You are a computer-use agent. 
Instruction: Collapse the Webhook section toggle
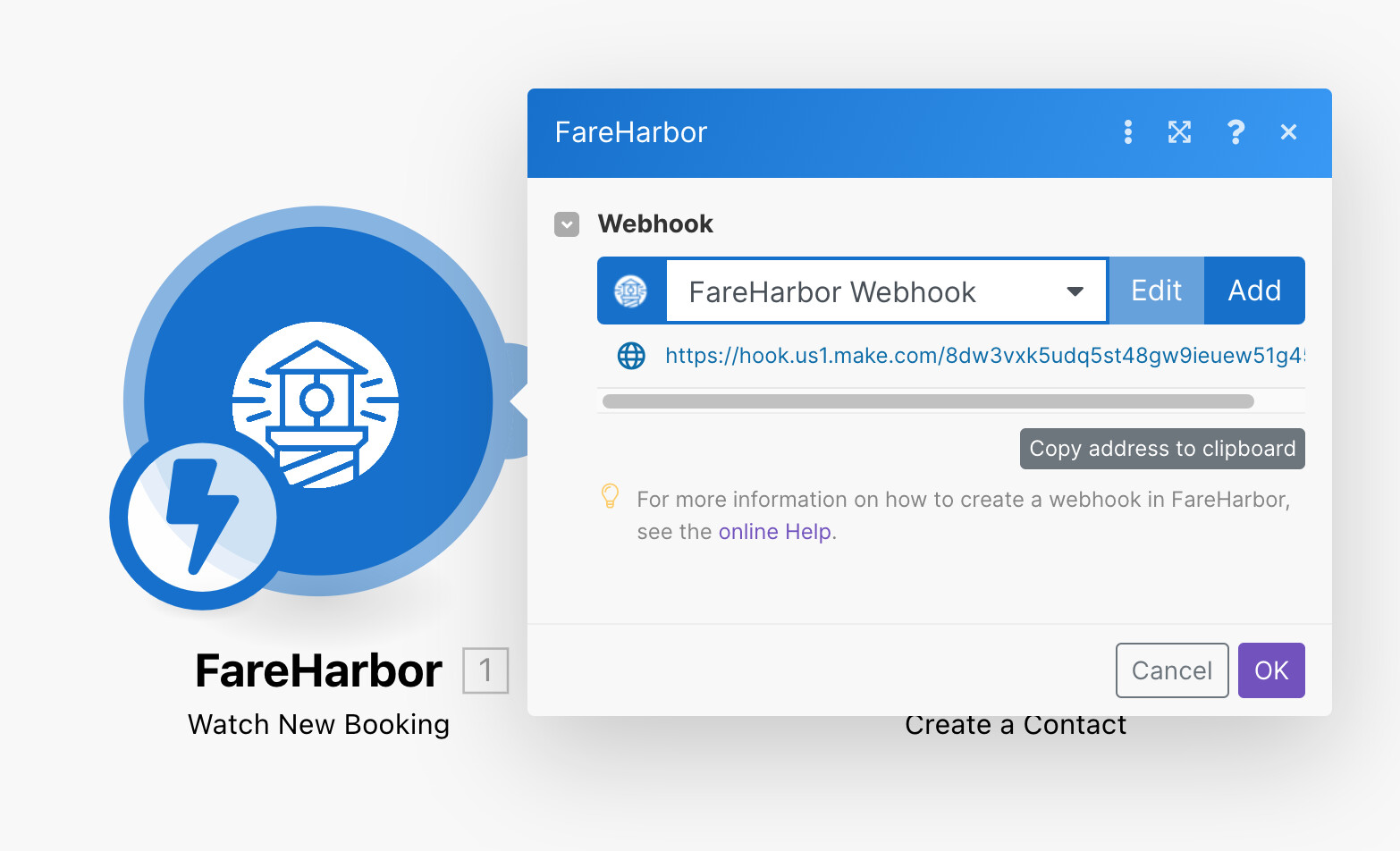pyautogui.click(x=567, y=223)
